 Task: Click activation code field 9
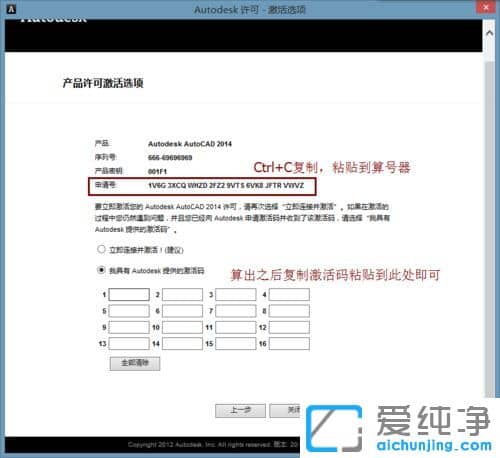click(129, 327)
